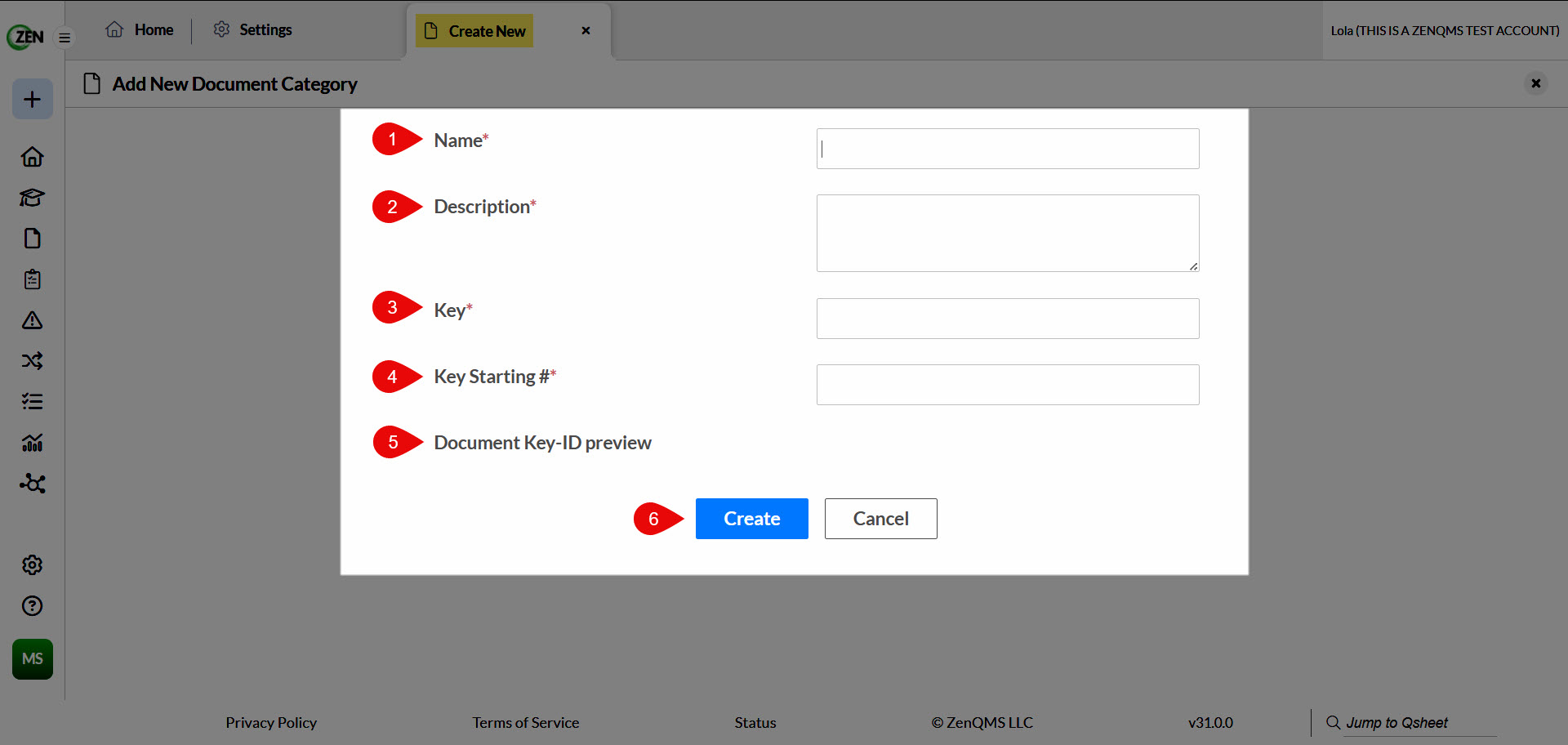Click the Key Starting # input field

pyautogui.click(x=1008, y=385)
